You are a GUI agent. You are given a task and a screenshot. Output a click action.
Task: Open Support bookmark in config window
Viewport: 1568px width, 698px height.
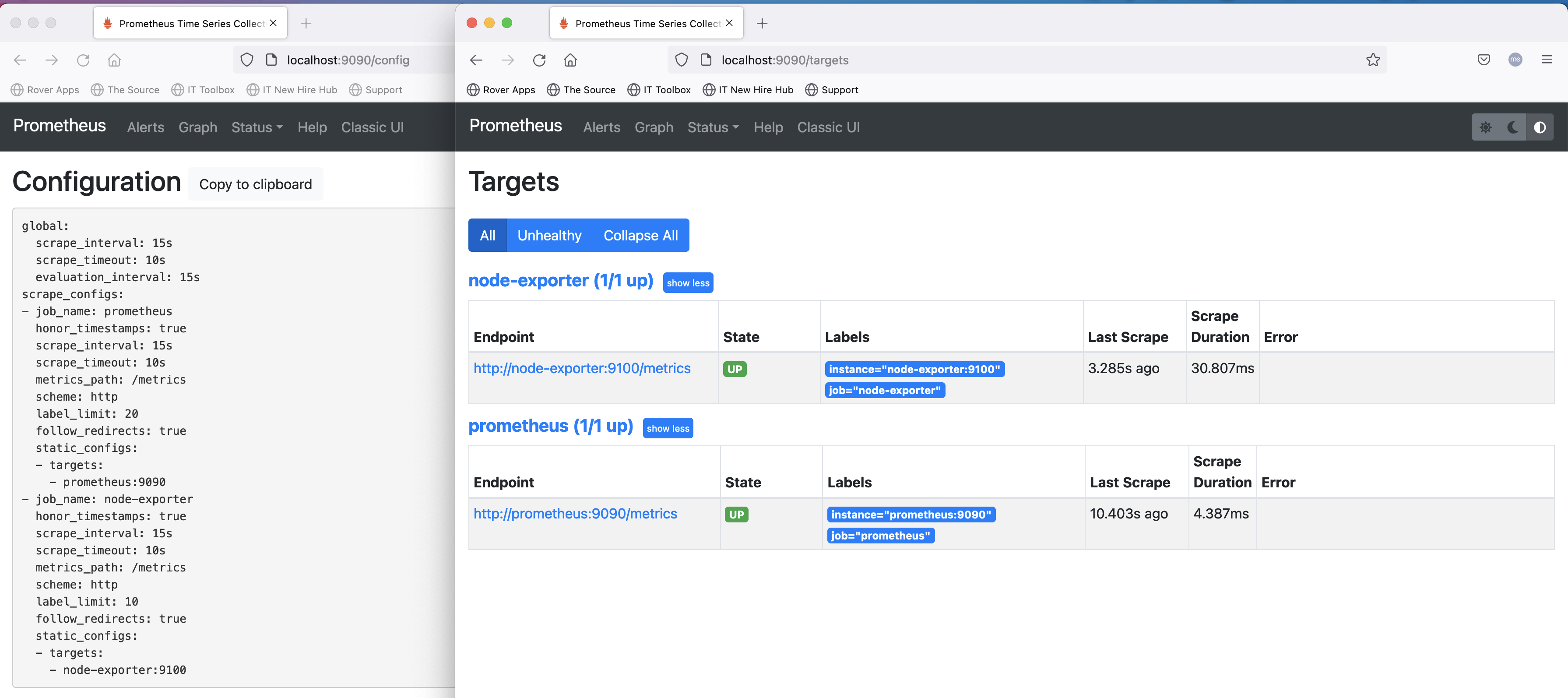pos(376,89)
